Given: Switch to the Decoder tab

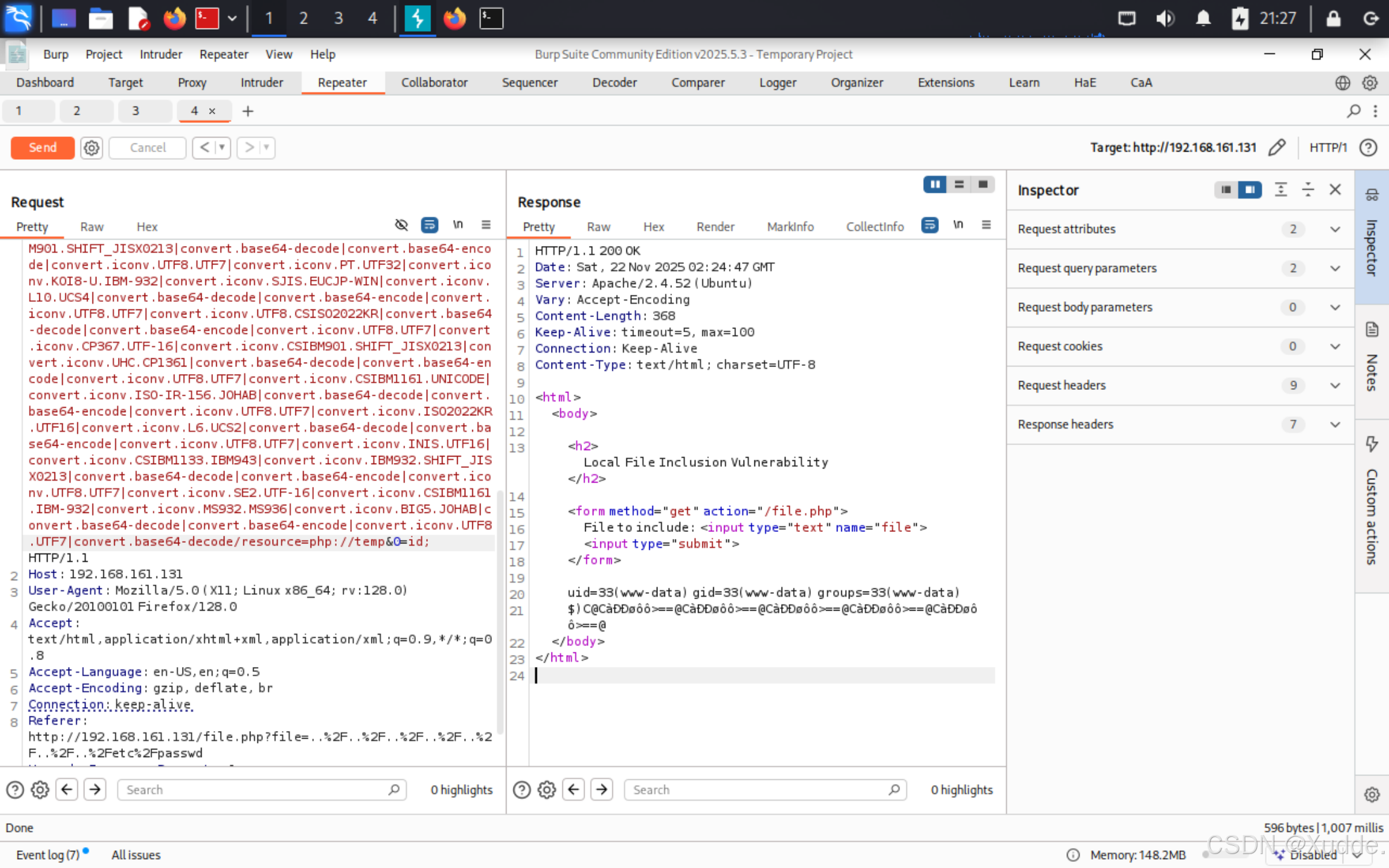Looking at the screenshot, I should coord(614,82).
